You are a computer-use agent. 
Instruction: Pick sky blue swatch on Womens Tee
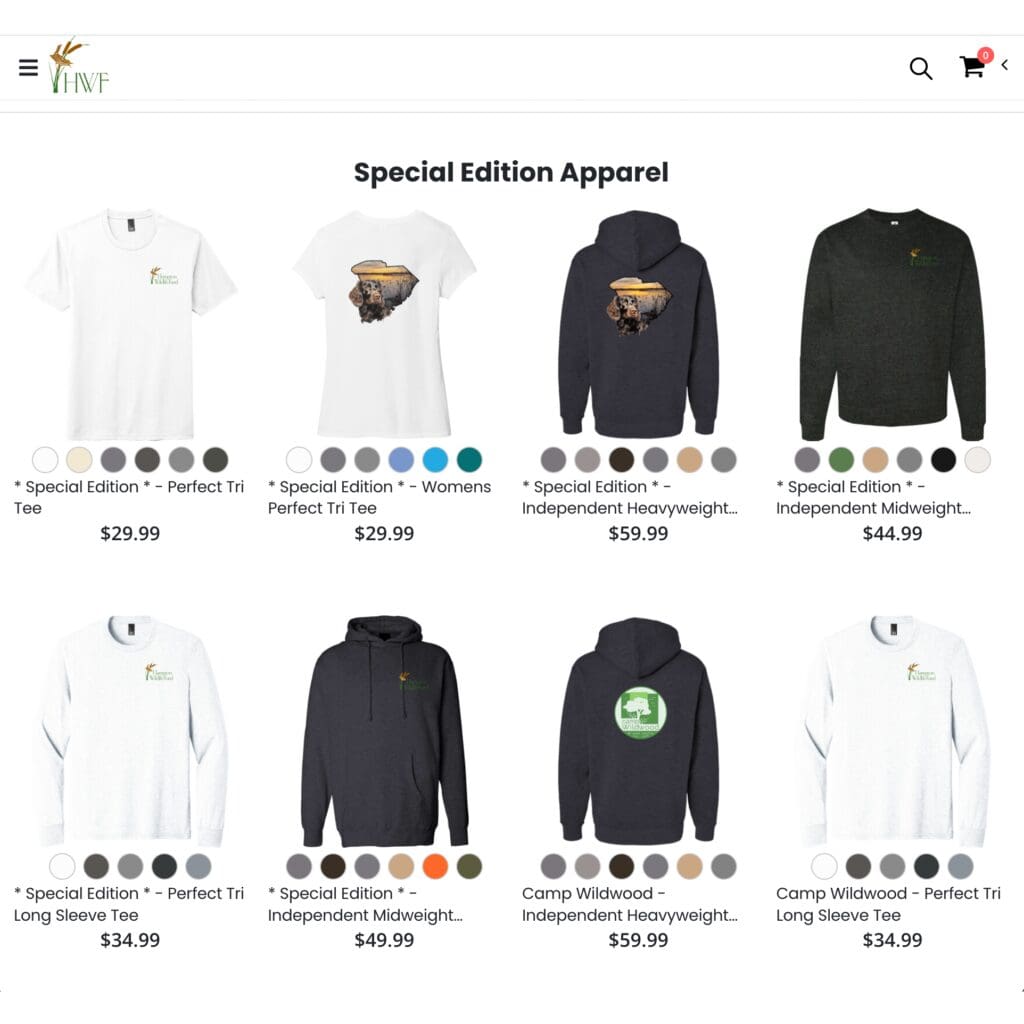(435, 460)
